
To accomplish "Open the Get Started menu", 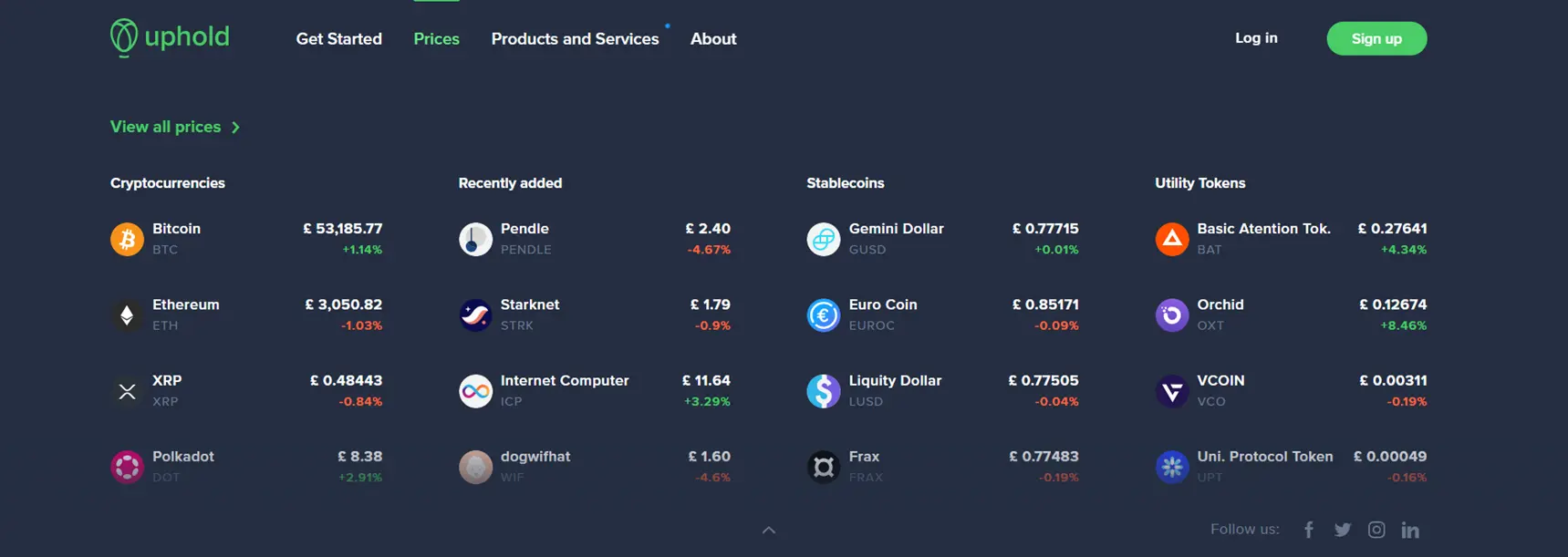I will [x=339, y=38].
